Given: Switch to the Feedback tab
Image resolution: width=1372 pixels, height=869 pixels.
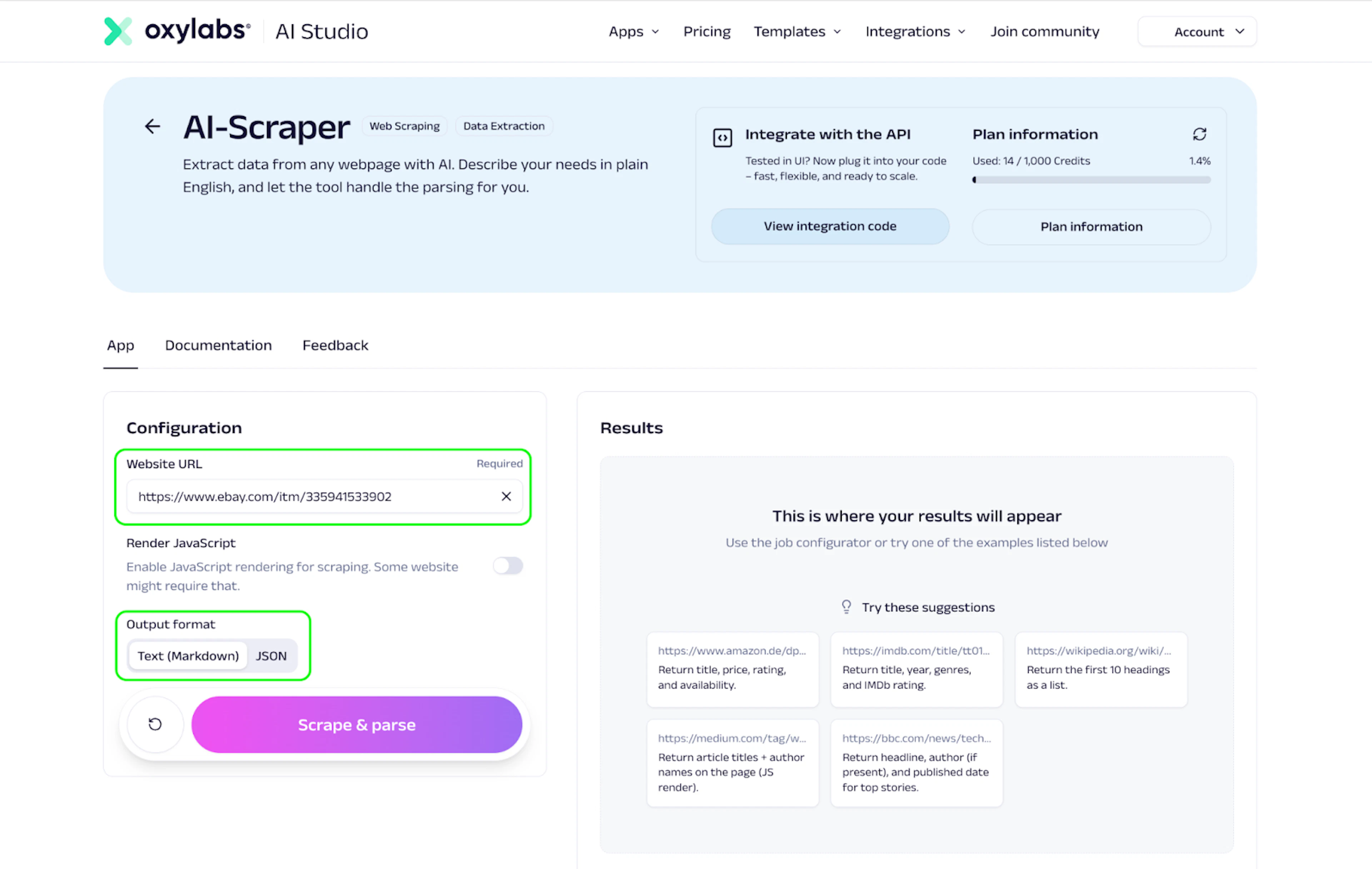Looking at the screenshot, I should 335,346.
